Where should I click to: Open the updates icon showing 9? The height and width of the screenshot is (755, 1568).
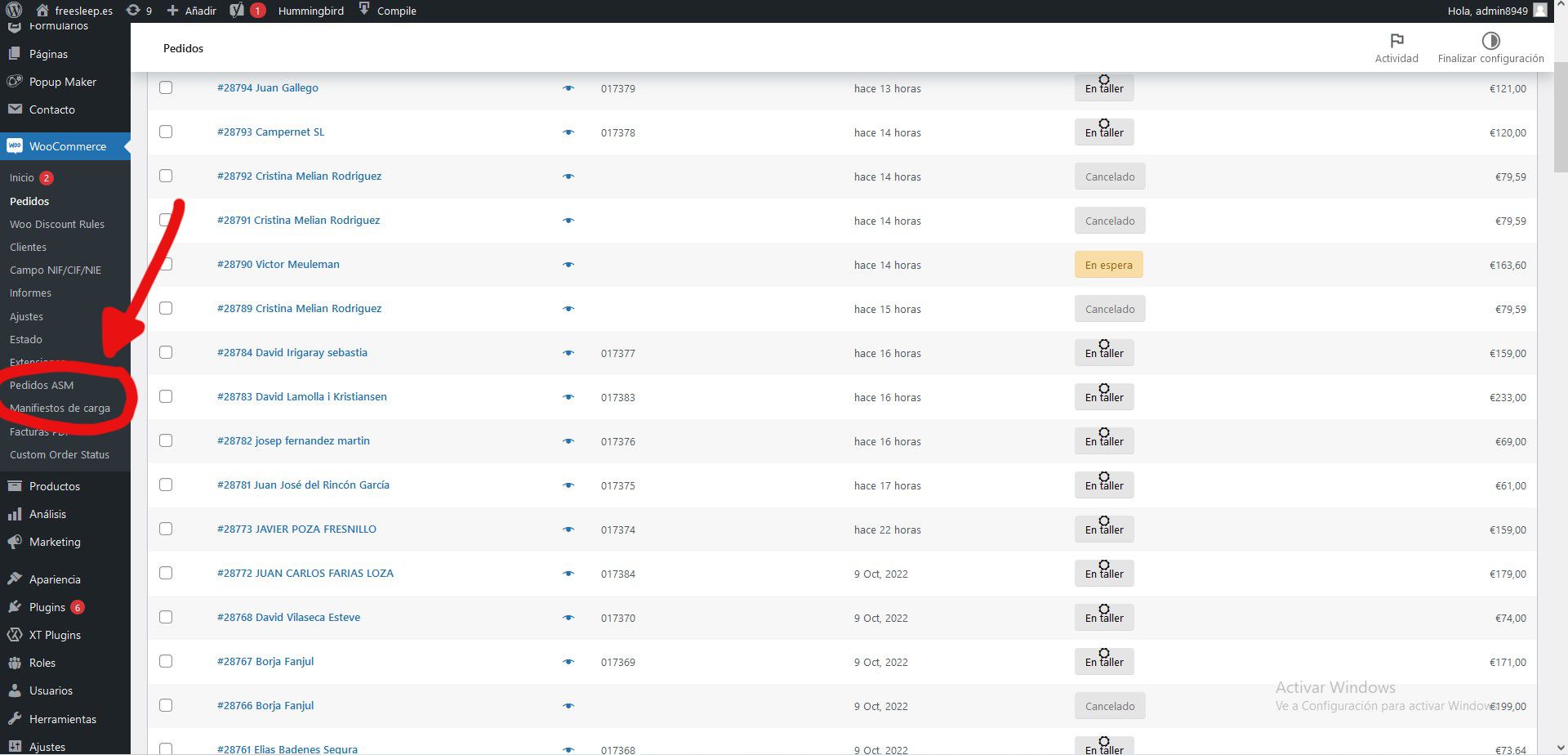tap(133, 11)
